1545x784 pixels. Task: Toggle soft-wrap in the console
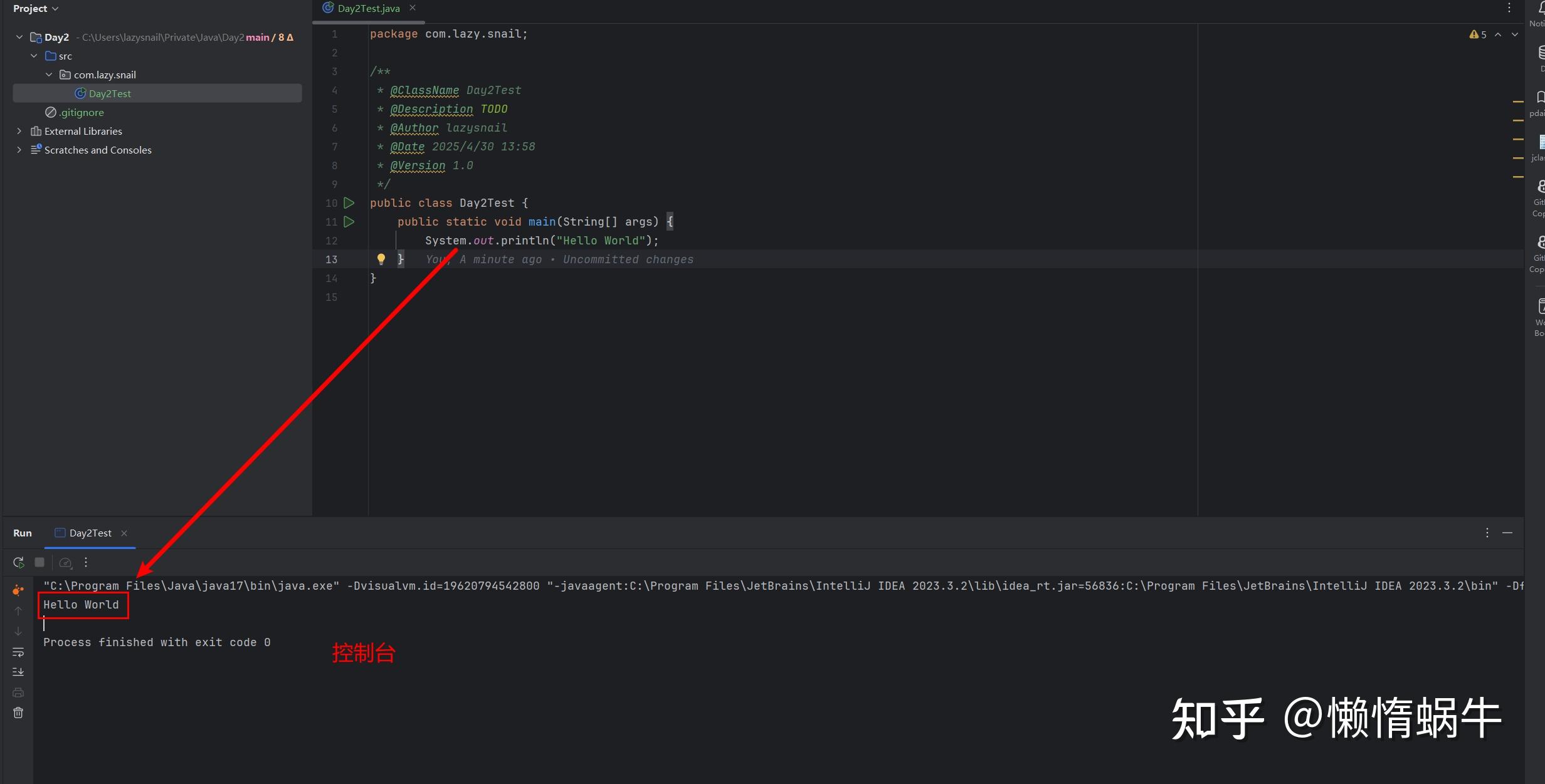(18, 652)
